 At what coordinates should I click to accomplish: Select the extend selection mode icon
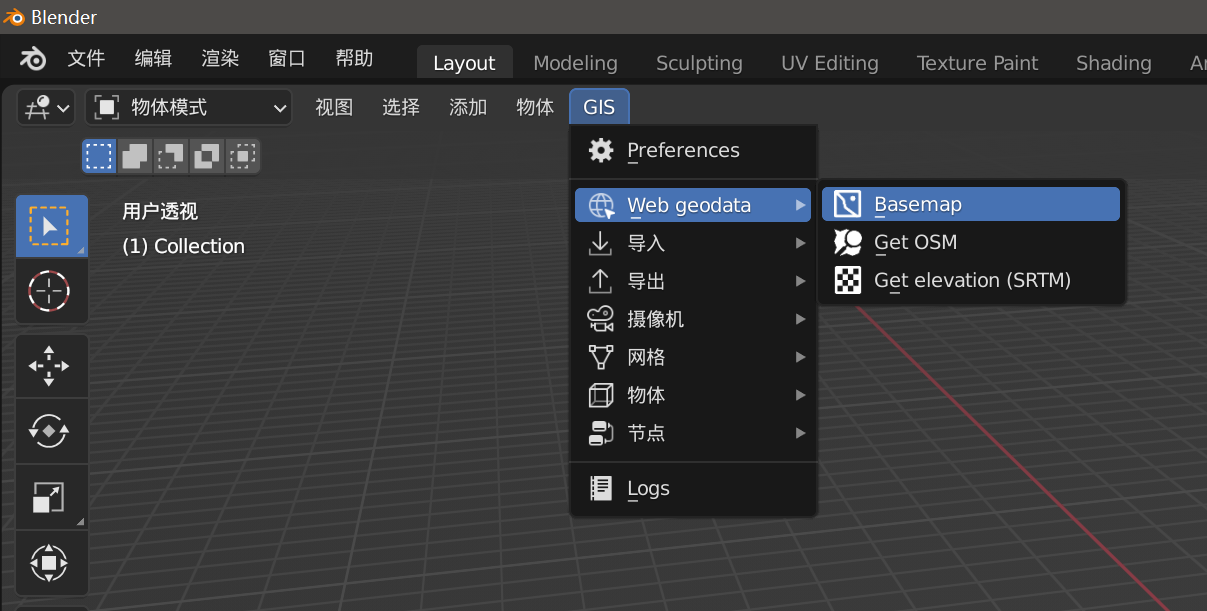click(135, 156)
